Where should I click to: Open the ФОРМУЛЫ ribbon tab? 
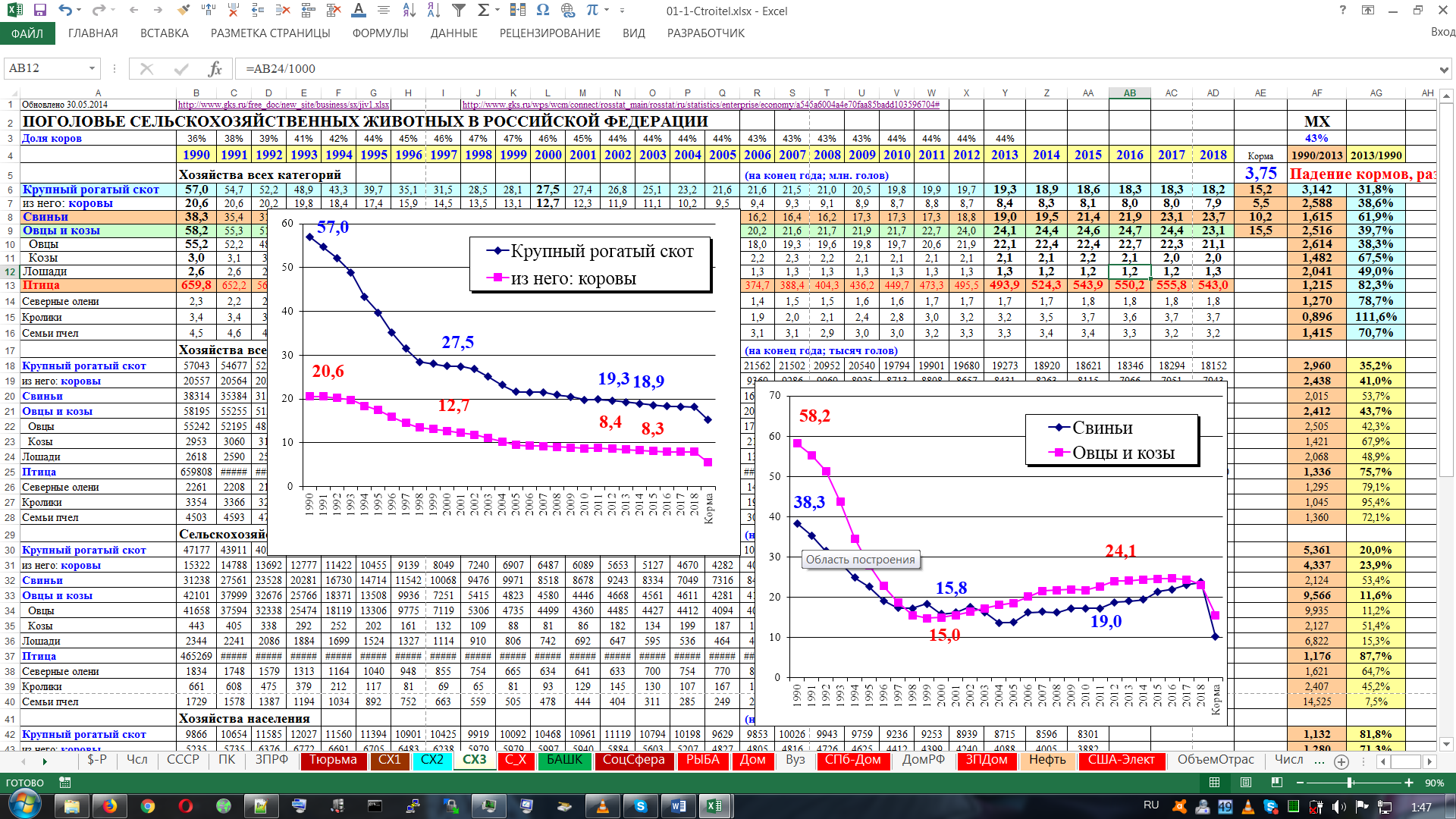click(x=380, y=33)
